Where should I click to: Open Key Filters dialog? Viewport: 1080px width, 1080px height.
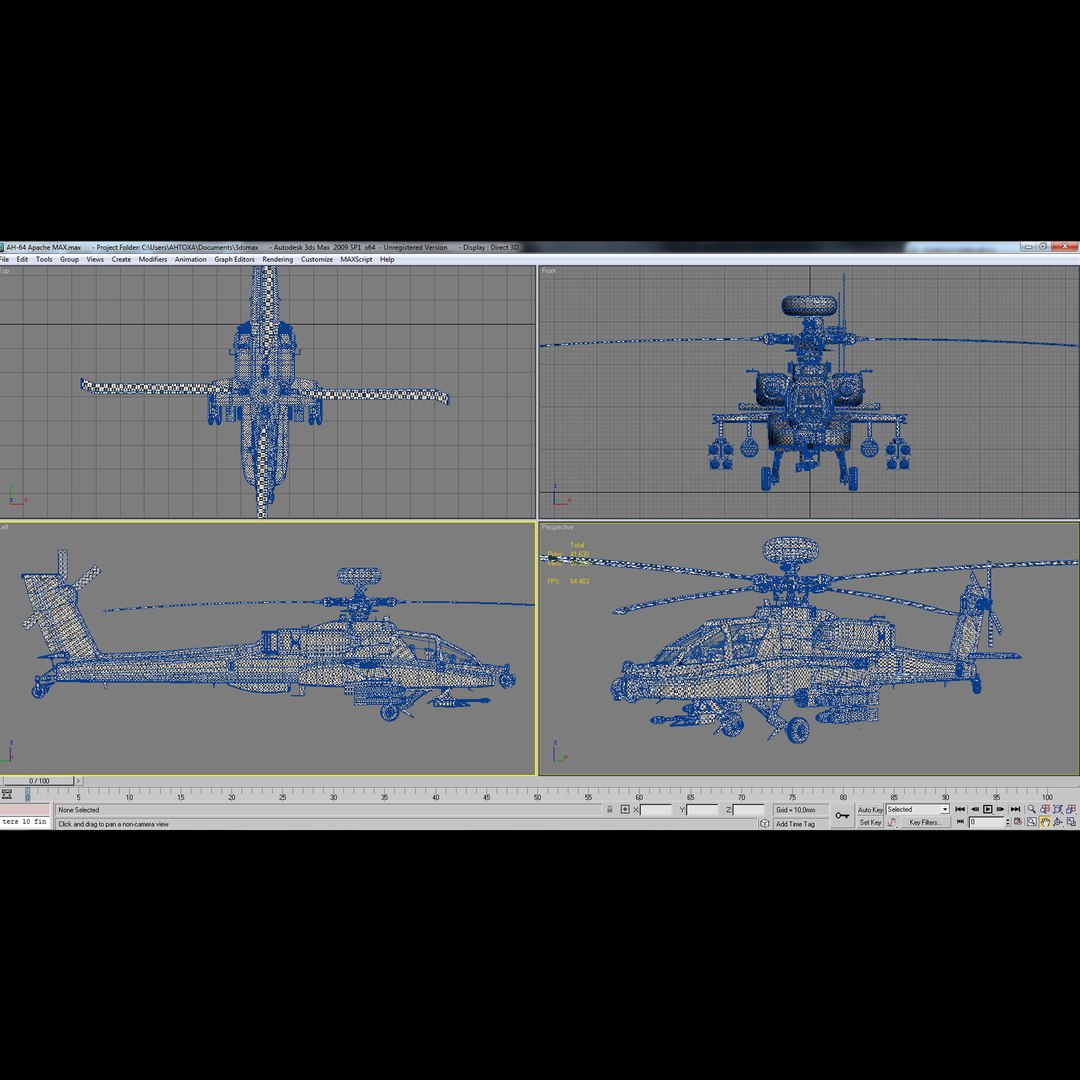pyautogui.click(x=925, y=822)
